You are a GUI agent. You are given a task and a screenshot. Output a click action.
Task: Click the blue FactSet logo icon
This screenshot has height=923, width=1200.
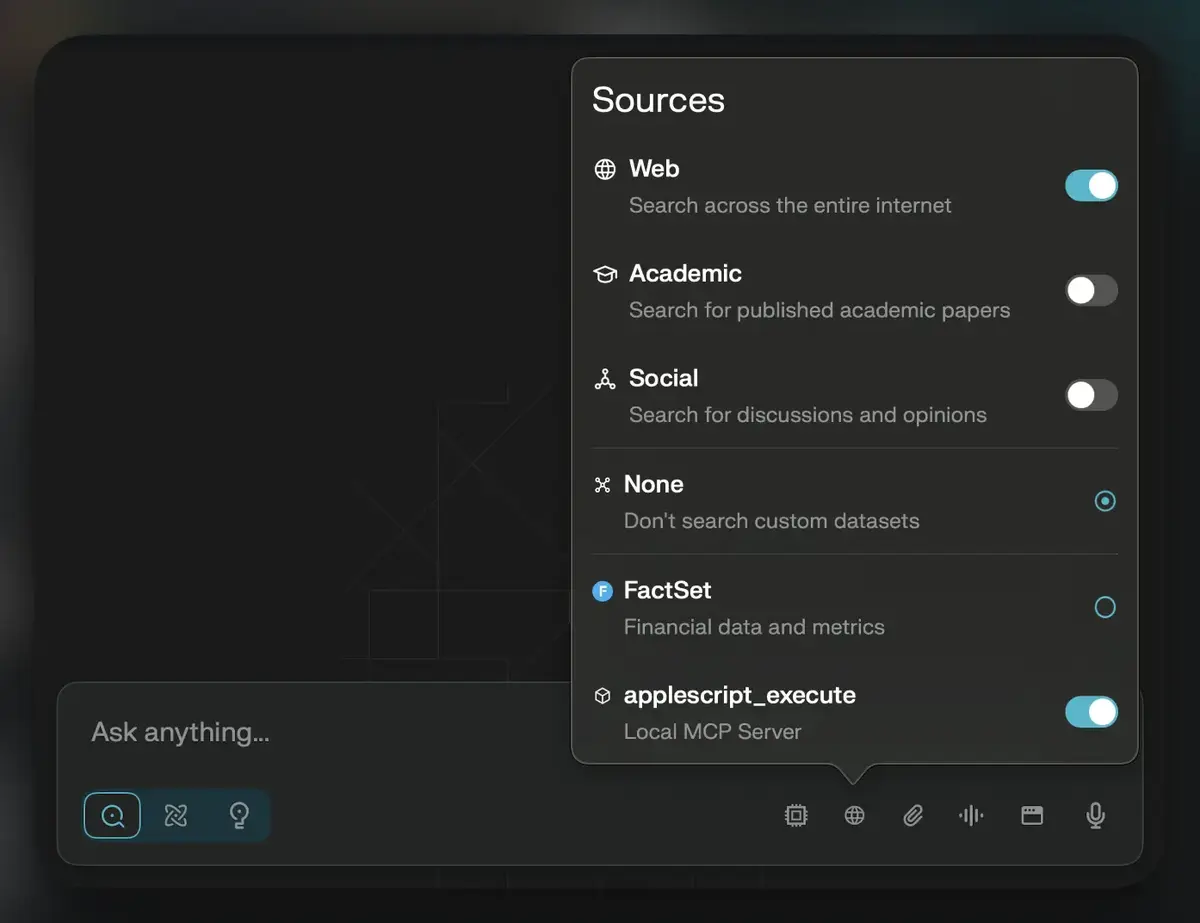click(x=602, y=592)
